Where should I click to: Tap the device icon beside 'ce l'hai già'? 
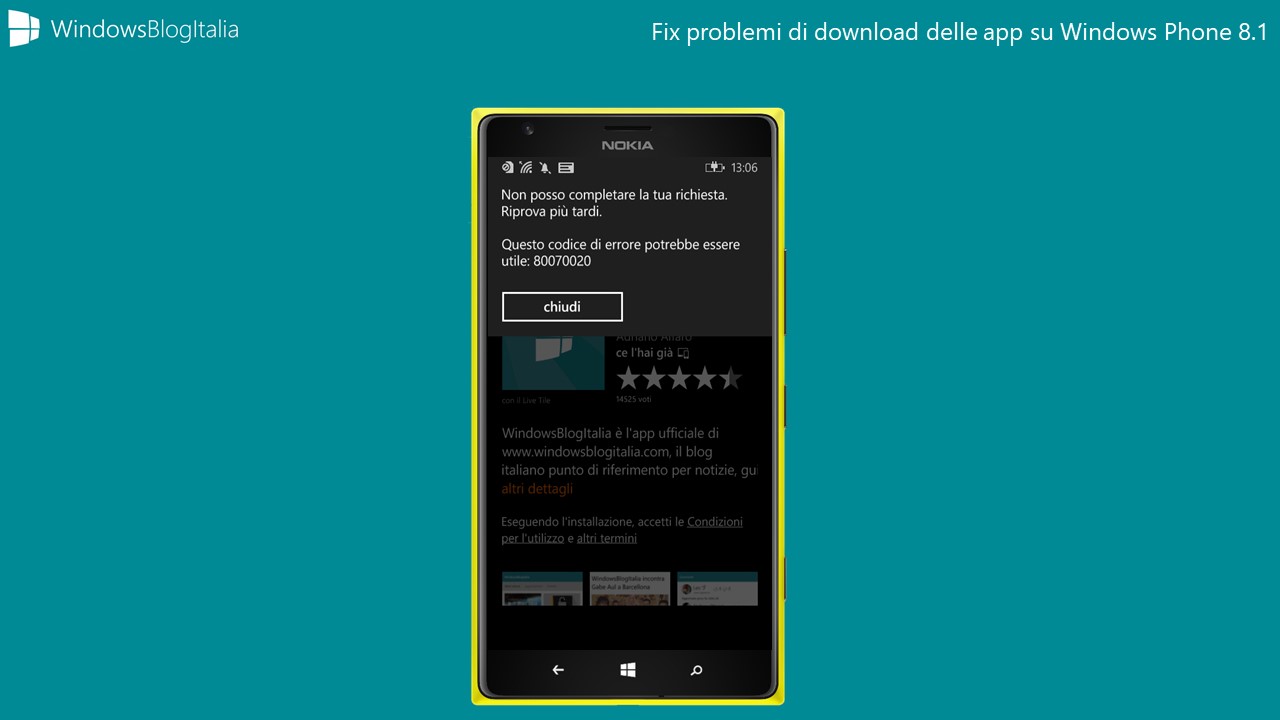684,353
